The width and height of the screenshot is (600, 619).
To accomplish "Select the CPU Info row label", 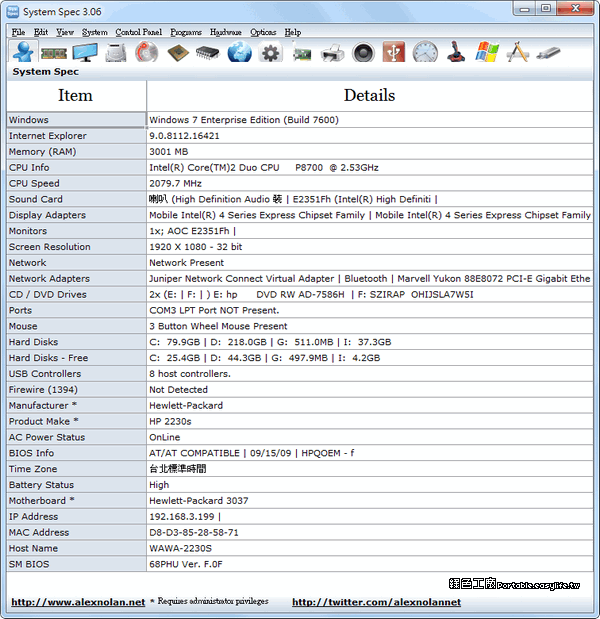I will (x=76, y=167).
